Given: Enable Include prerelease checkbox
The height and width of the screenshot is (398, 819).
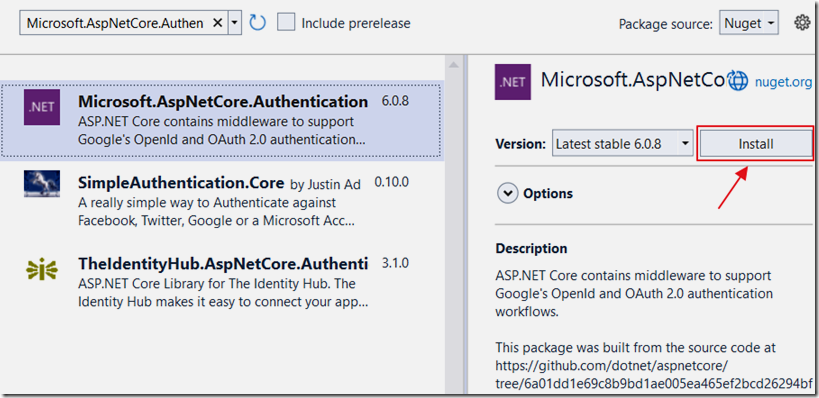Looking at the screenshot, I should click(x=286, y=23).
